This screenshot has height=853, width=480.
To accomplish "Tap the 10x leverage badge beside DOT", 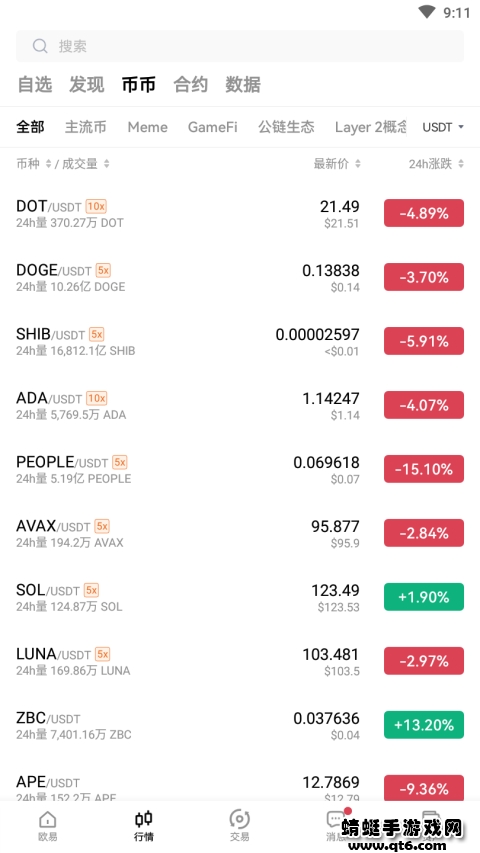I will [96, 206].
